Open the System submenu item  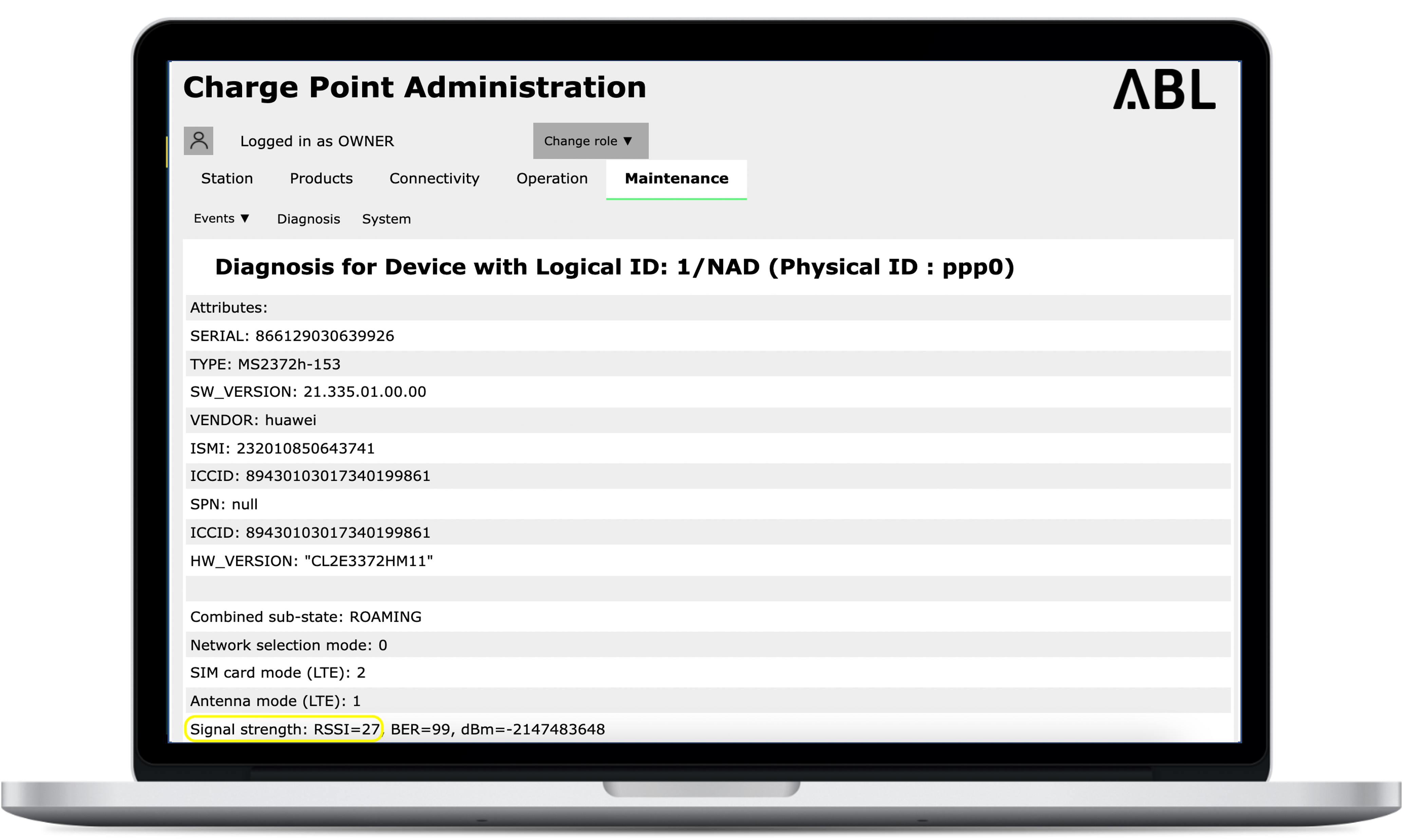coord(386,219)
